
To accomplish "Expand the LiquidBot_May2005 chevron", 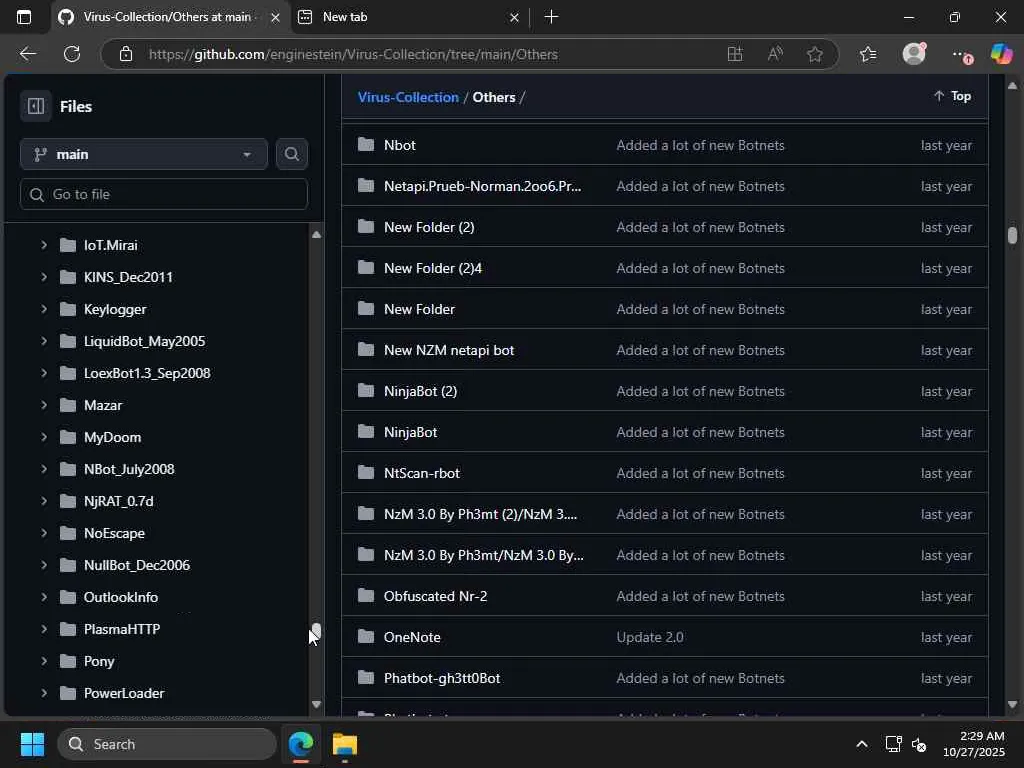I will click(44, 341).
